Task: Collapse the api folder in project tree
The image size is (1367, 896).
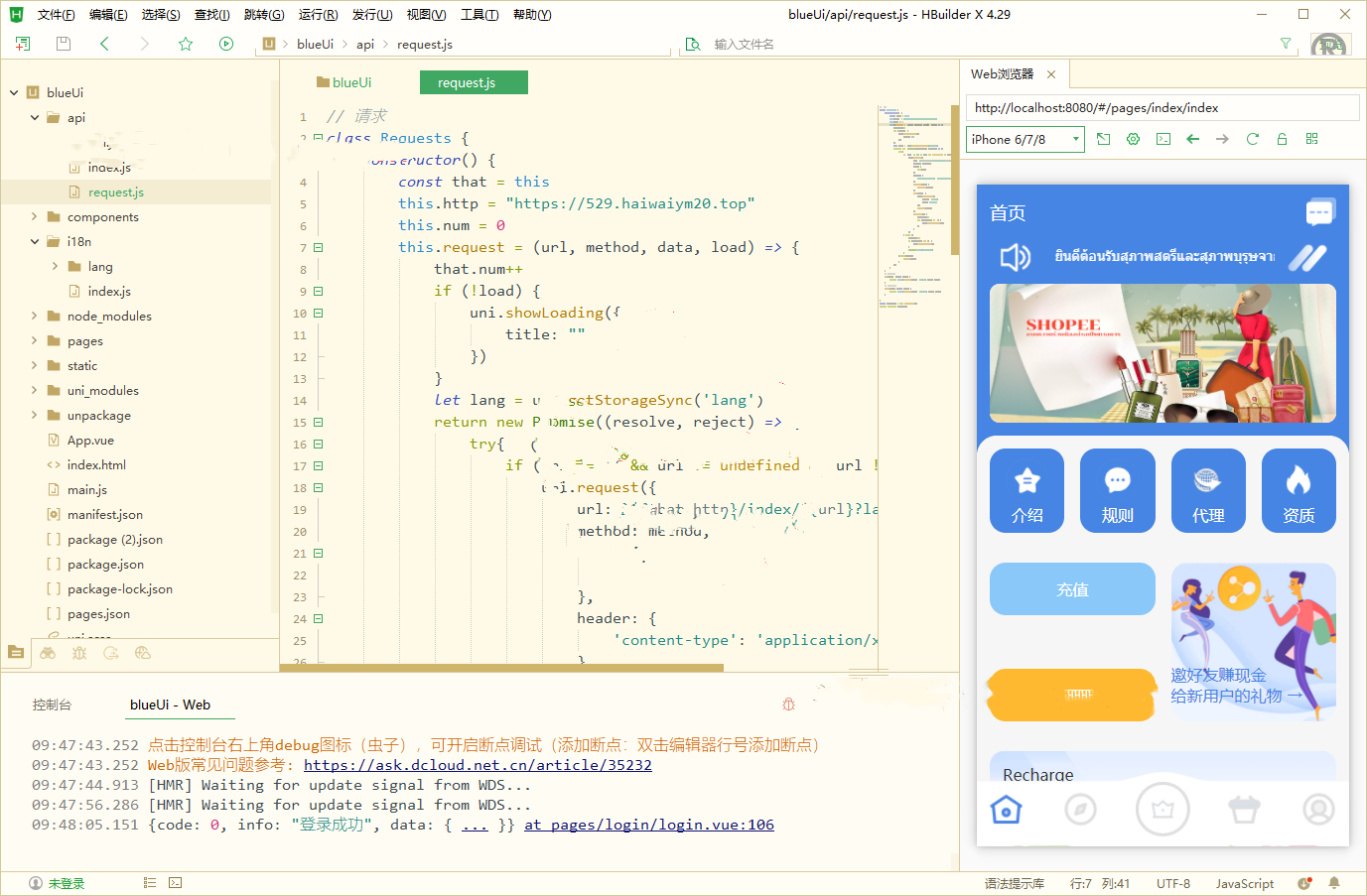Action: [x=34, y=118]
